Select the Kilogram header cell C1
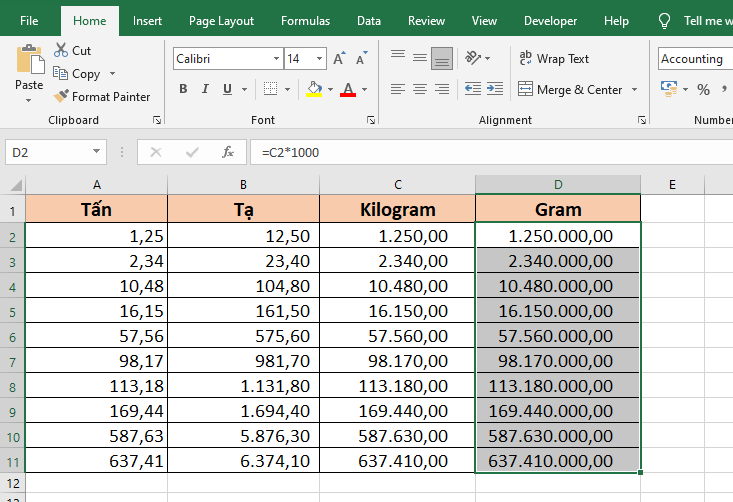Viewport: 733px width, 502px height. pyautogui.click(x=397, y=209)
